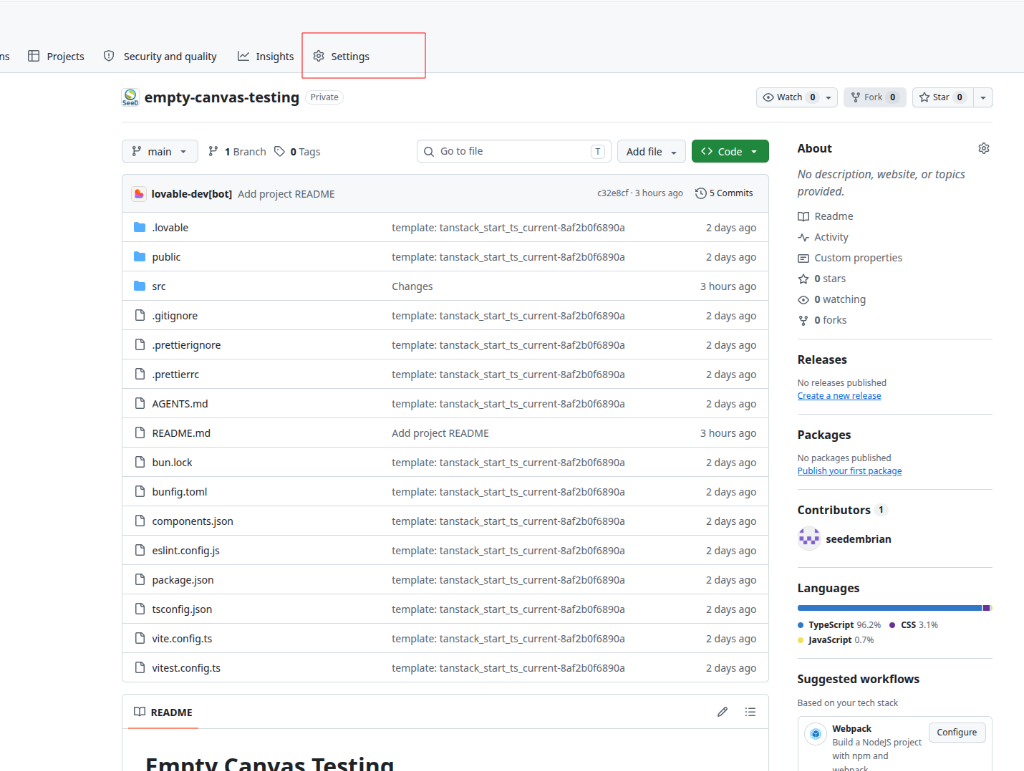Viewport: 1024px width, 771px height.
Task: Click the file icon beside bunfig.toml
Action: point(139,492)
